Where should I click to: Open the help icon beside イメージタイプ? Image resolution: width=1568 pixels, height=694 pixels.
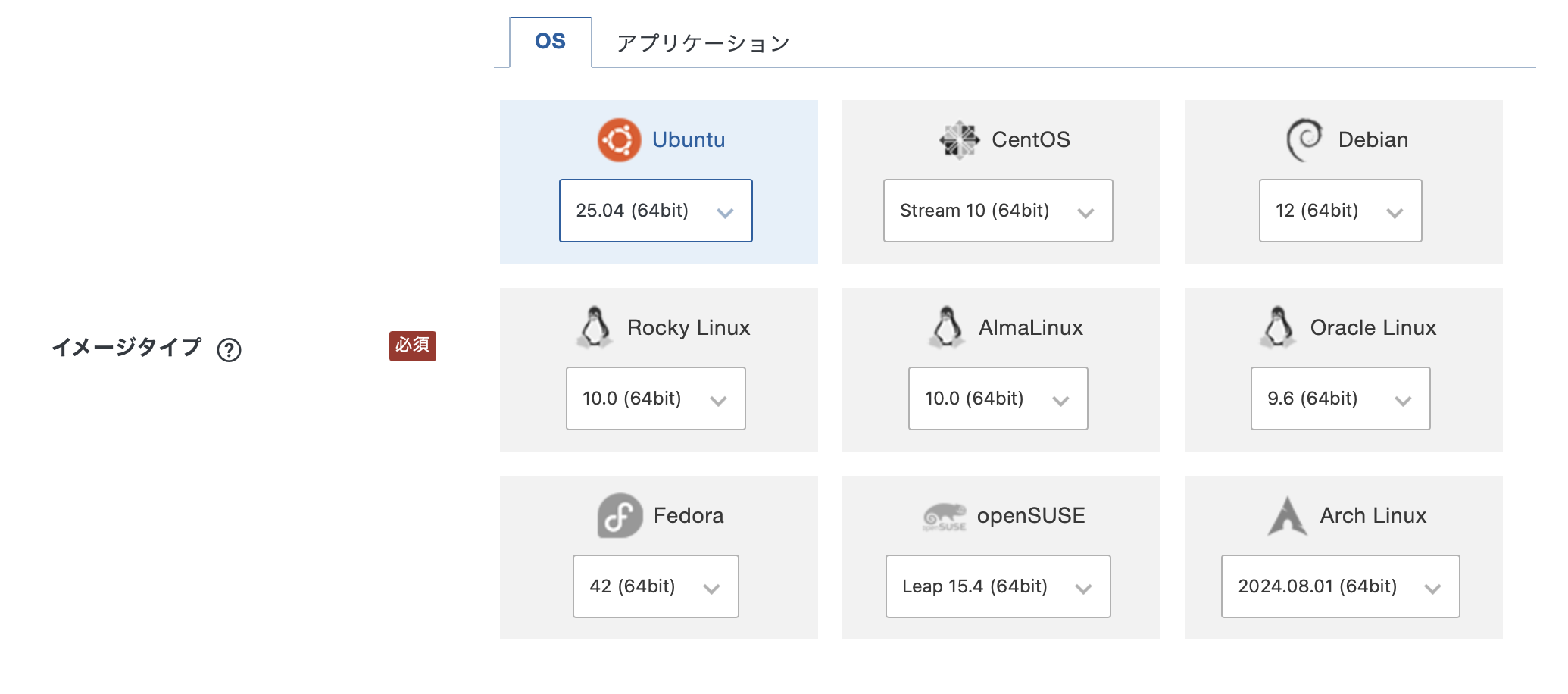coord(229,350)
